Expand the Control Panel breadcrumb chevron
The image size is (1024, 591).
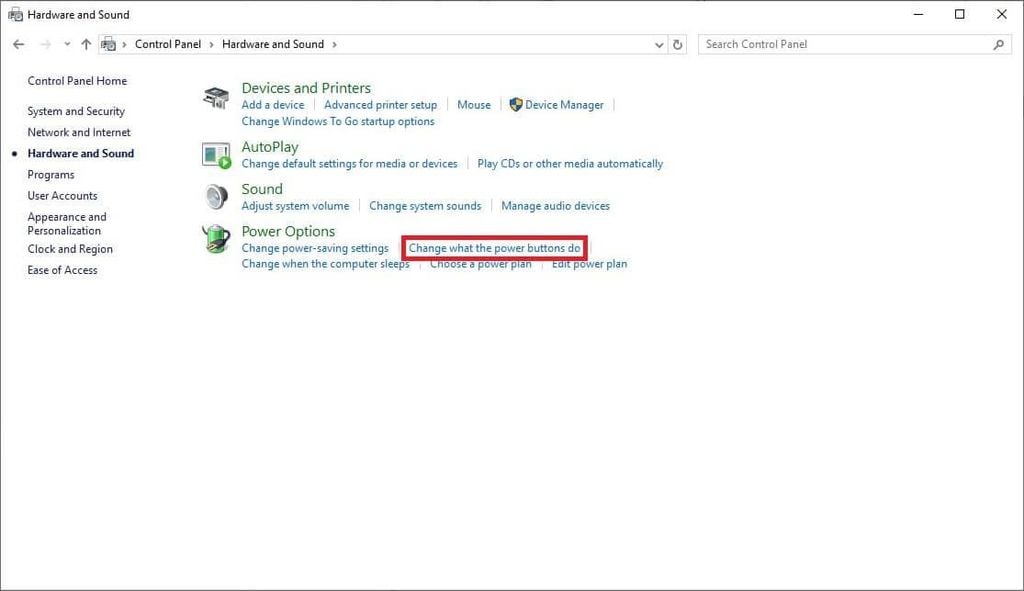211,44
